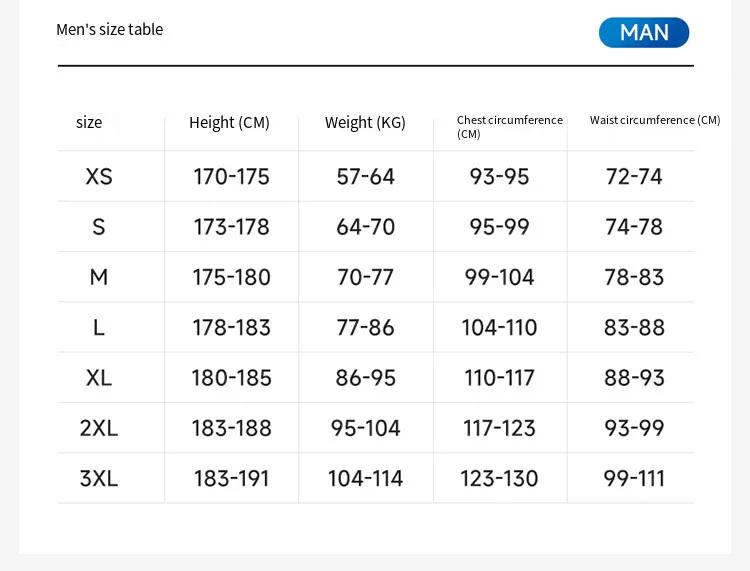Select the Men's size table title

pyautogui.click(x=110, y=30)
